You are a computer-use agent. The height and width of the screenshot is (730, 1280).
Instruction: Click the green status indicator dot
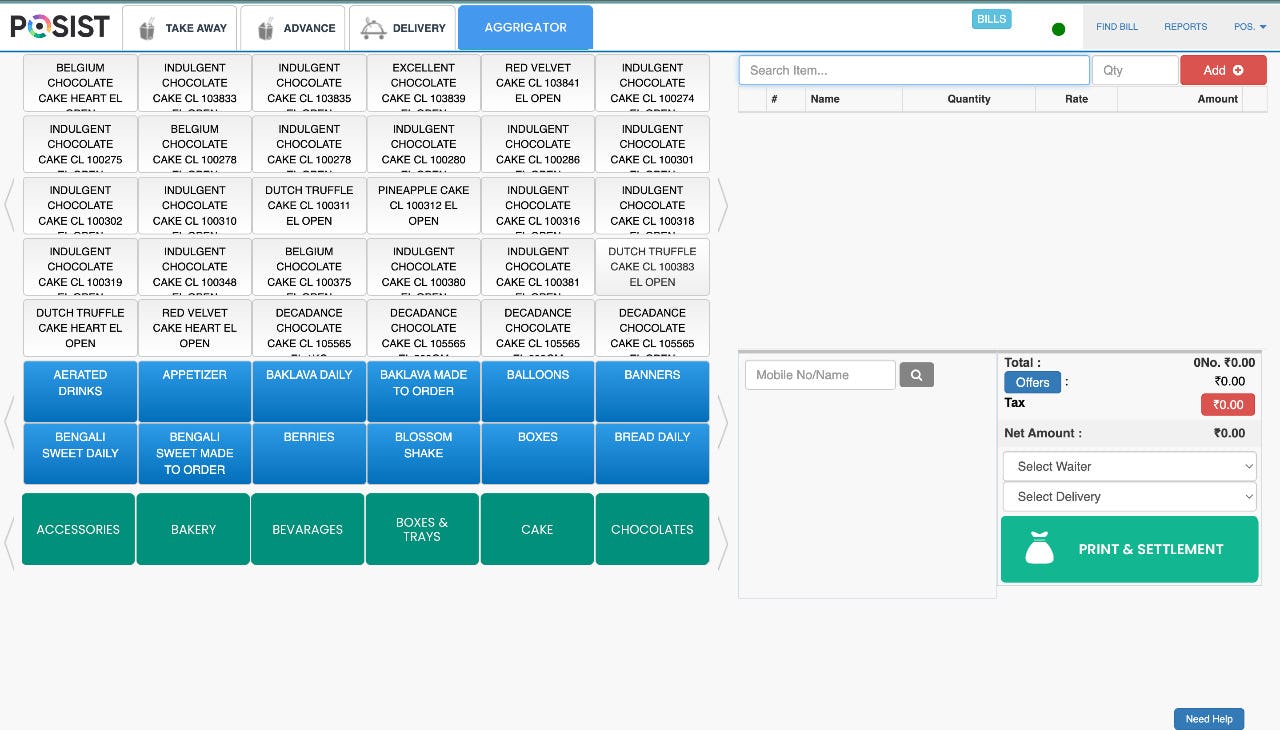pyautogui.click(x=1058, y=29)
